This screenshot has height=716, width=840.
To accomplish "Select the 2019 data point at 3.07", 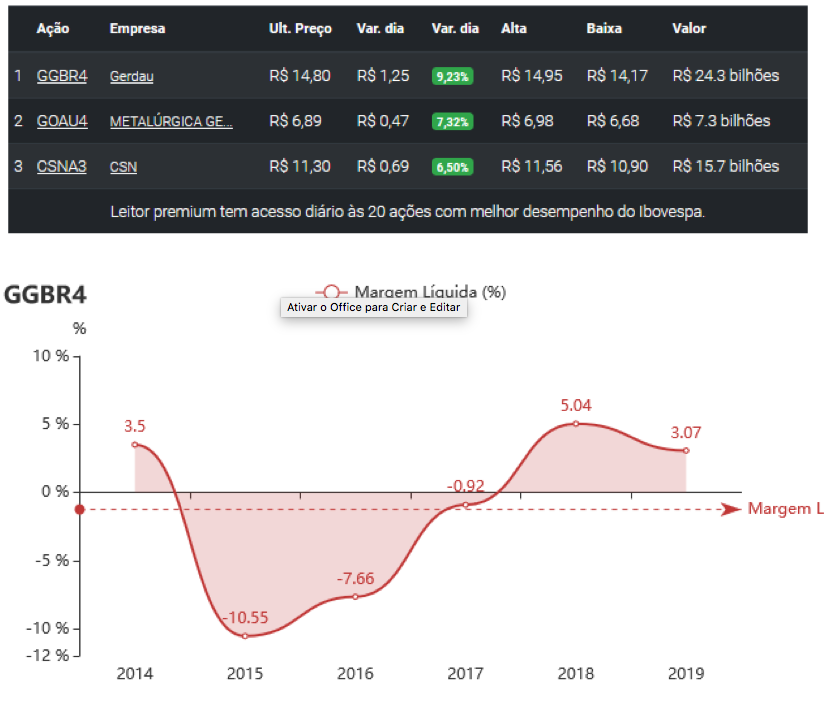I will pos(686,450).
